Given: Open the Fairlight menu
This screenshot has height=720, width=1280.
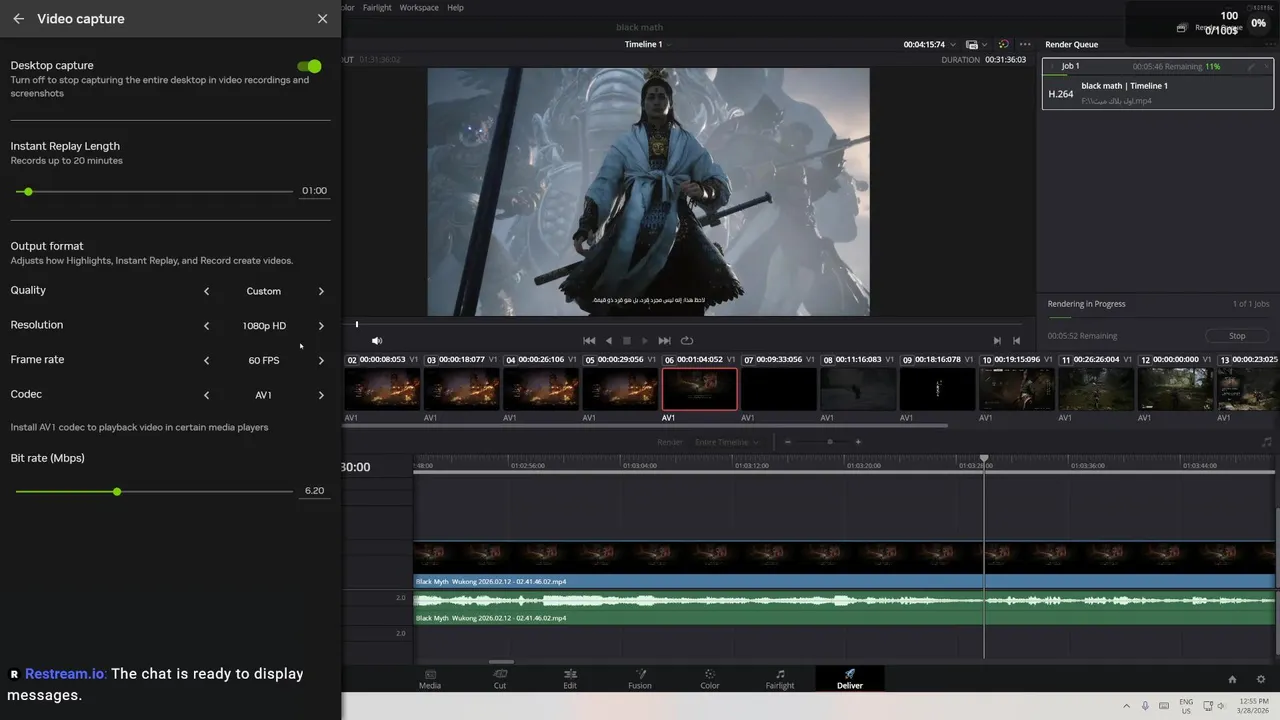Looking at the screenshot, I should [x=377, y=7].
